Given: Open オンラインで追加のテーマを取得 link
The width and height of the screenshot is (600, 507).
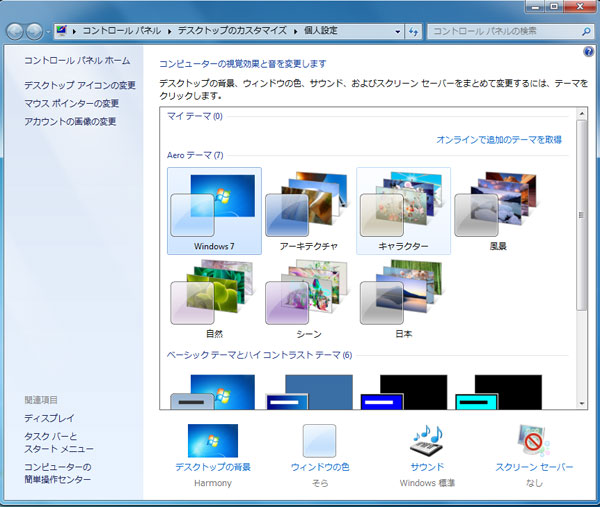Looking at the screenshot, I should pyautogui.click(x=499, y=140).
